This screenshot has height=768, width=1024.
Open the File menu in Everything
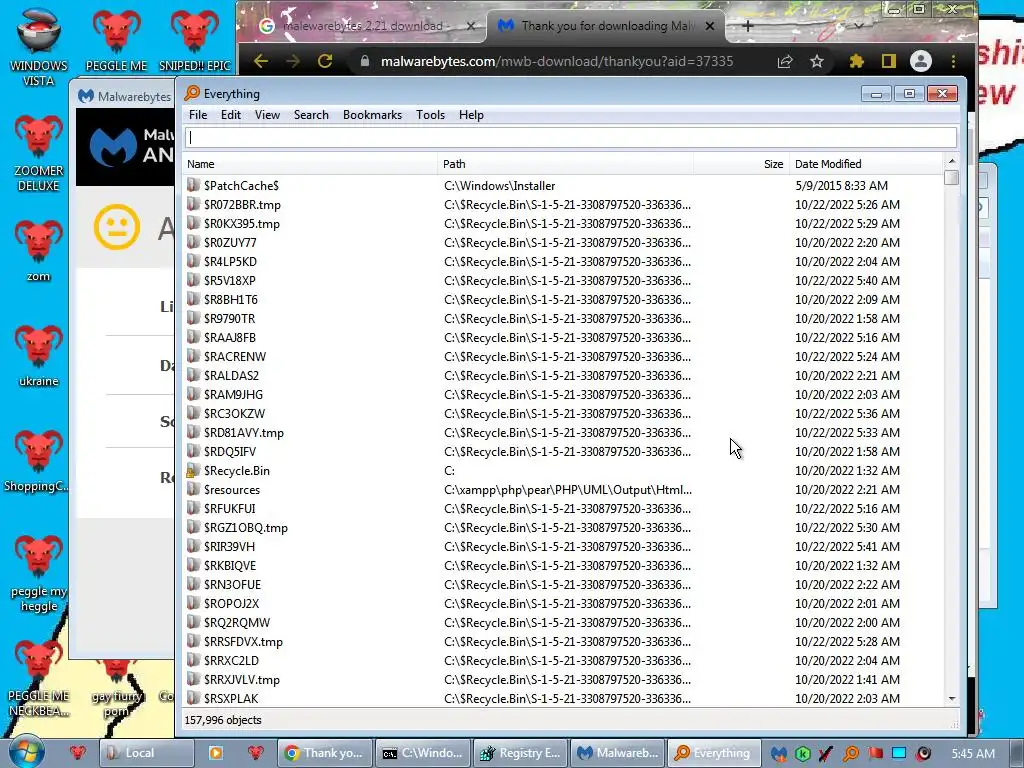pyautogui.click(x=198, y=115)
